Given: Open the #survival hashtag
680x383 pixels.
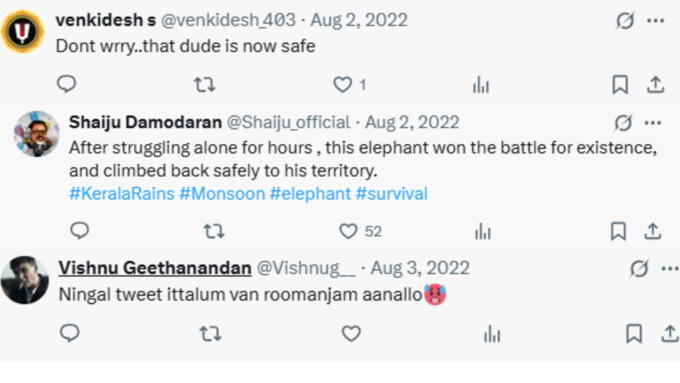Looking at the screenshot, I should (x=392, y=193).
